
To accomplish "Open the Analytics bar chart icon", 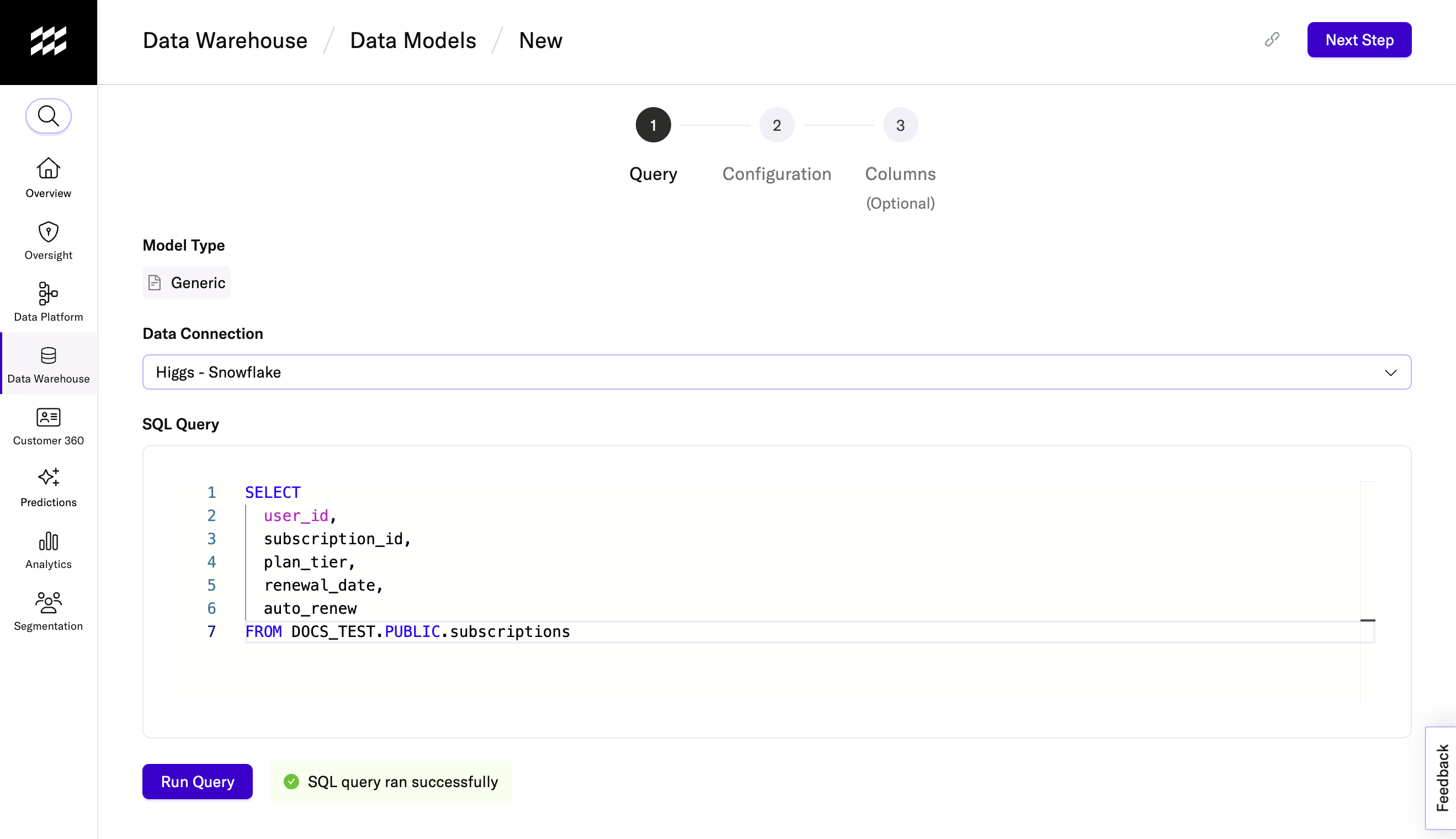I will coord(49,541).
